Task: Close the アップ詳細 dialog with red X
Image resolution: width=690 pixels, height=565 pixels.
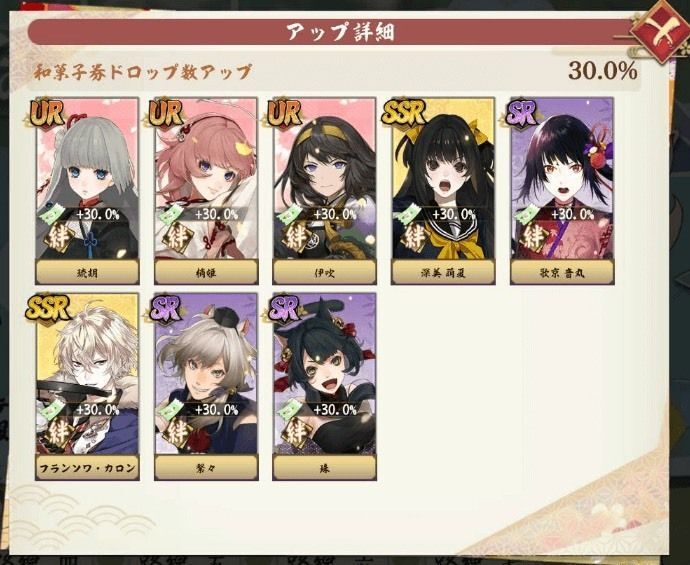Action: pyautogui.click(x=660, y=32)
